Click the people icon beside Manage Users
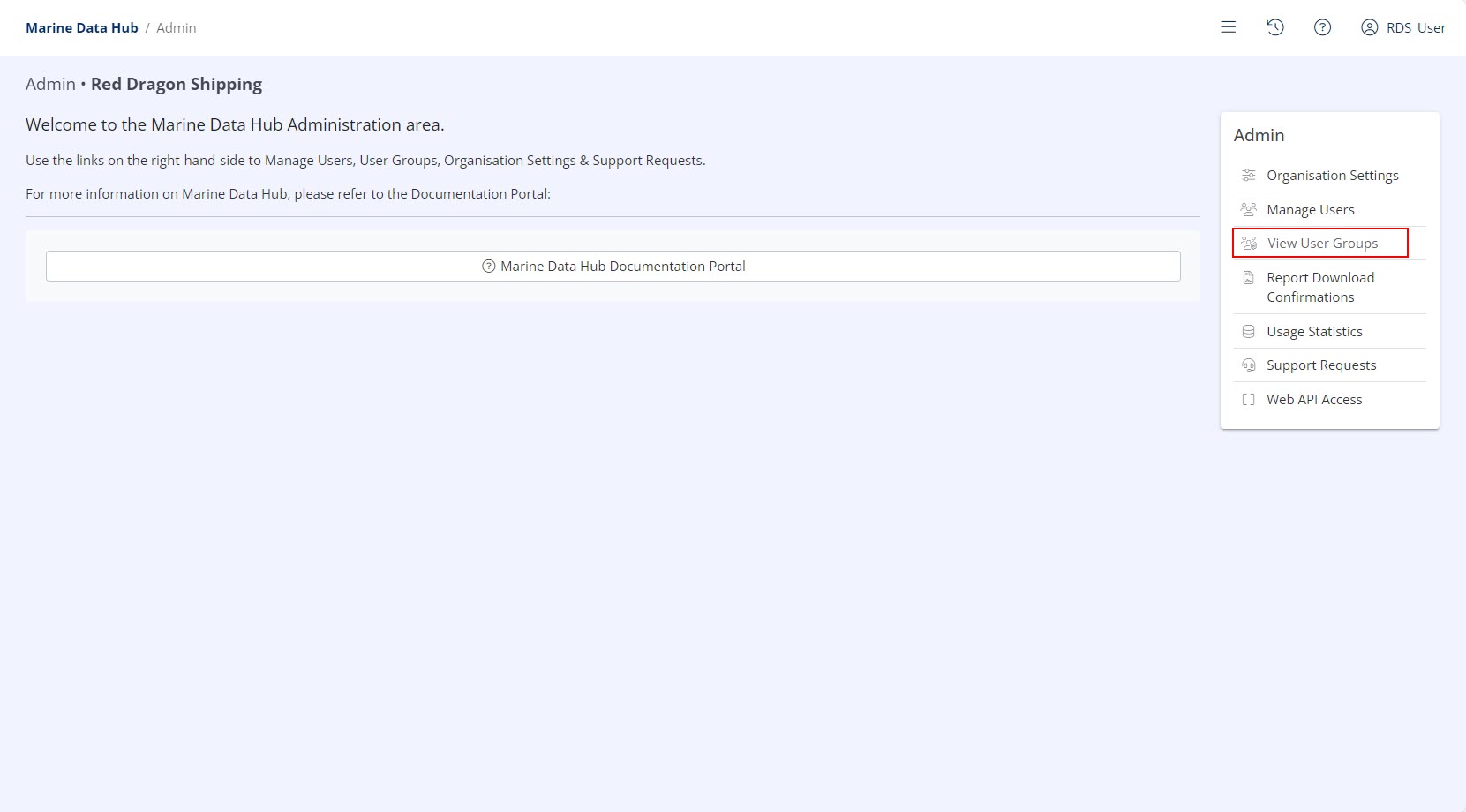This screenshot has width=1466, height=812. [x=1248, y=210]
